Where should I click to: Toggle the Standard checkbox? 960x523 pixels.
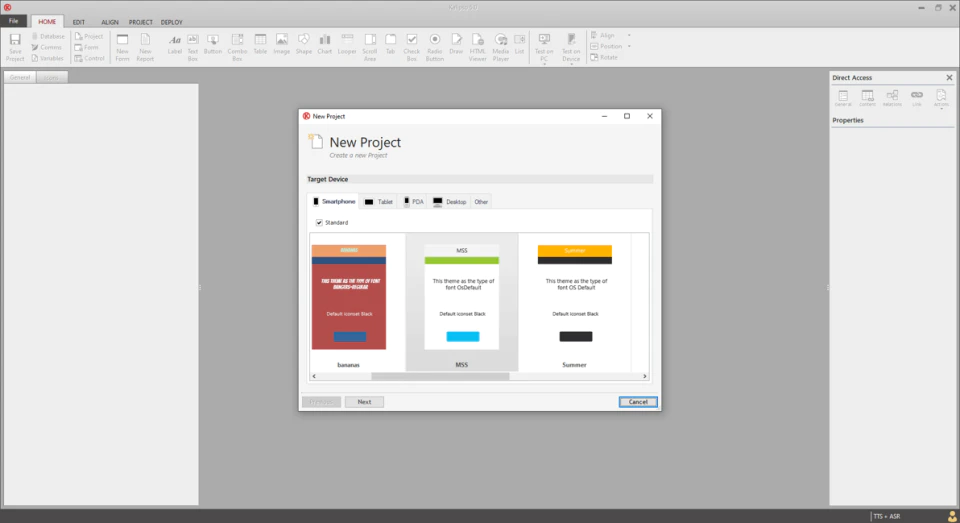coord(319,222)
